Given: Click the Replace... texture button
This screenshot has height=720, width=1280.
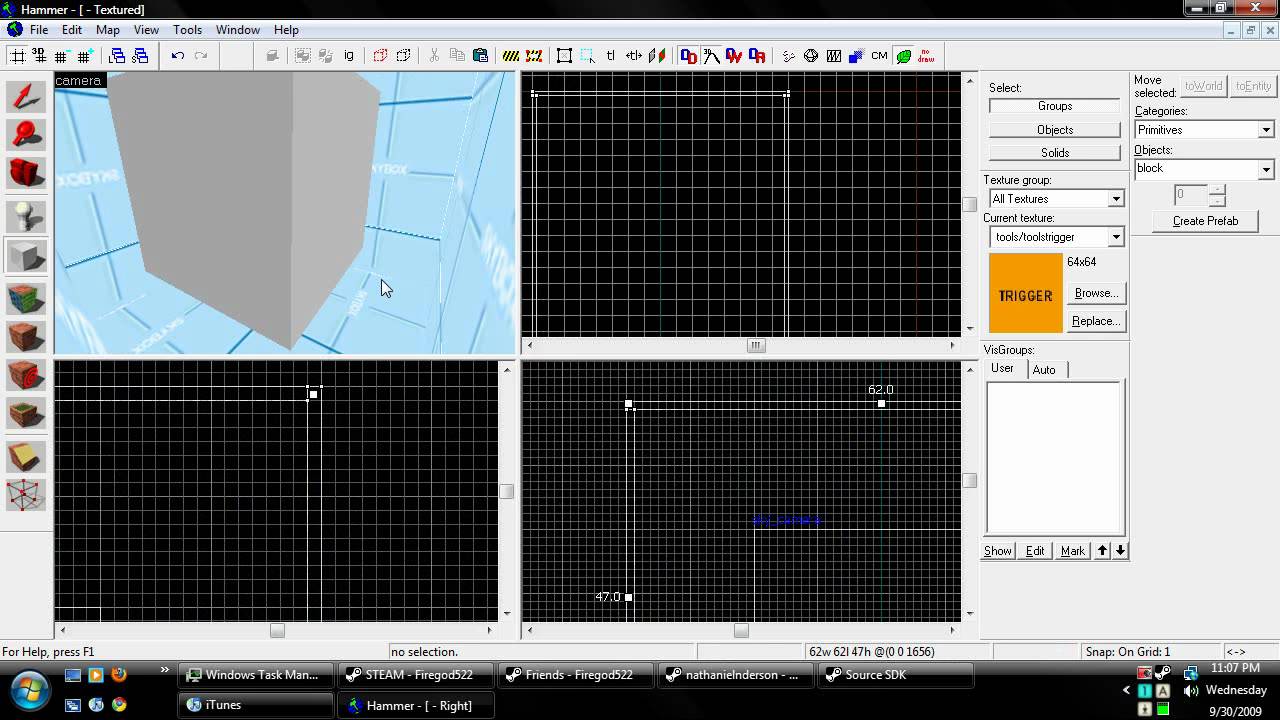Looking at the screenshot, I should pos(1096,321).
